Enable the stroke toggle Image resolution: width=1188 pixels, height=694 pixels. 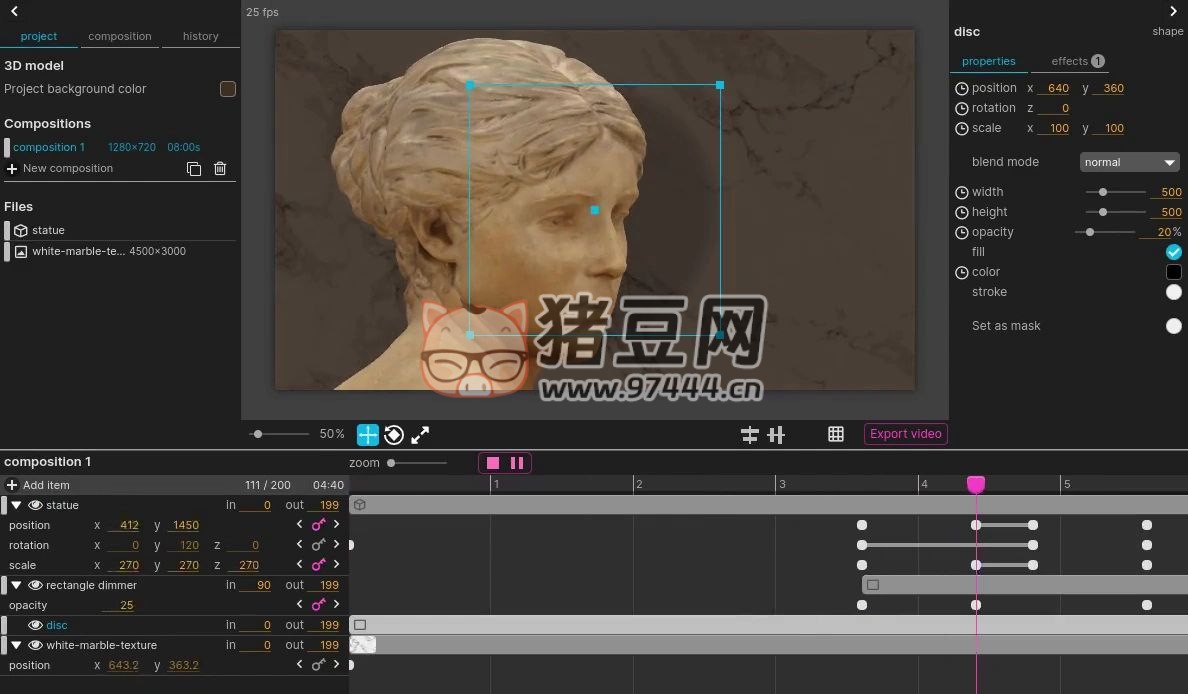pyautogui.click(x=1173, y=292)
